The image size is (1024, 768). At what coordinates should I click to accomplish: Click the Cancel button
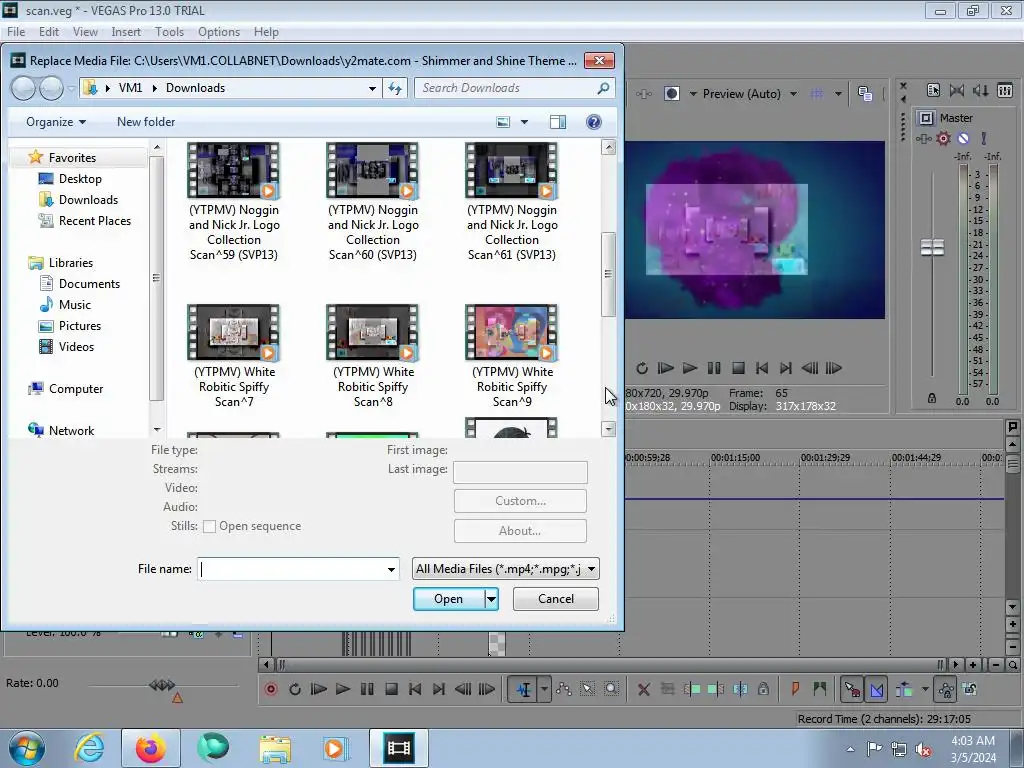pos(556,599)
